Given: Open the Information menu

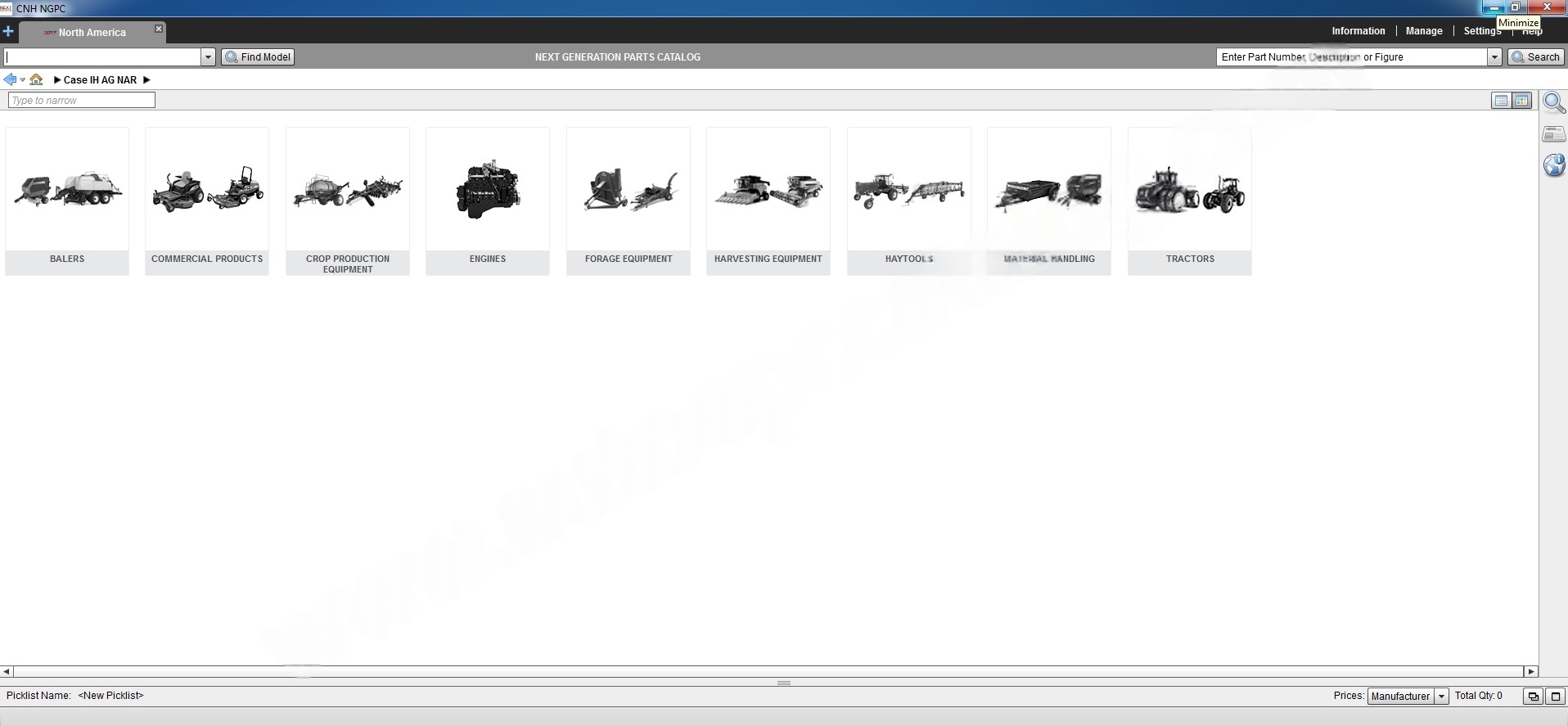Looking at the screenshot, I should [1358, 31].
